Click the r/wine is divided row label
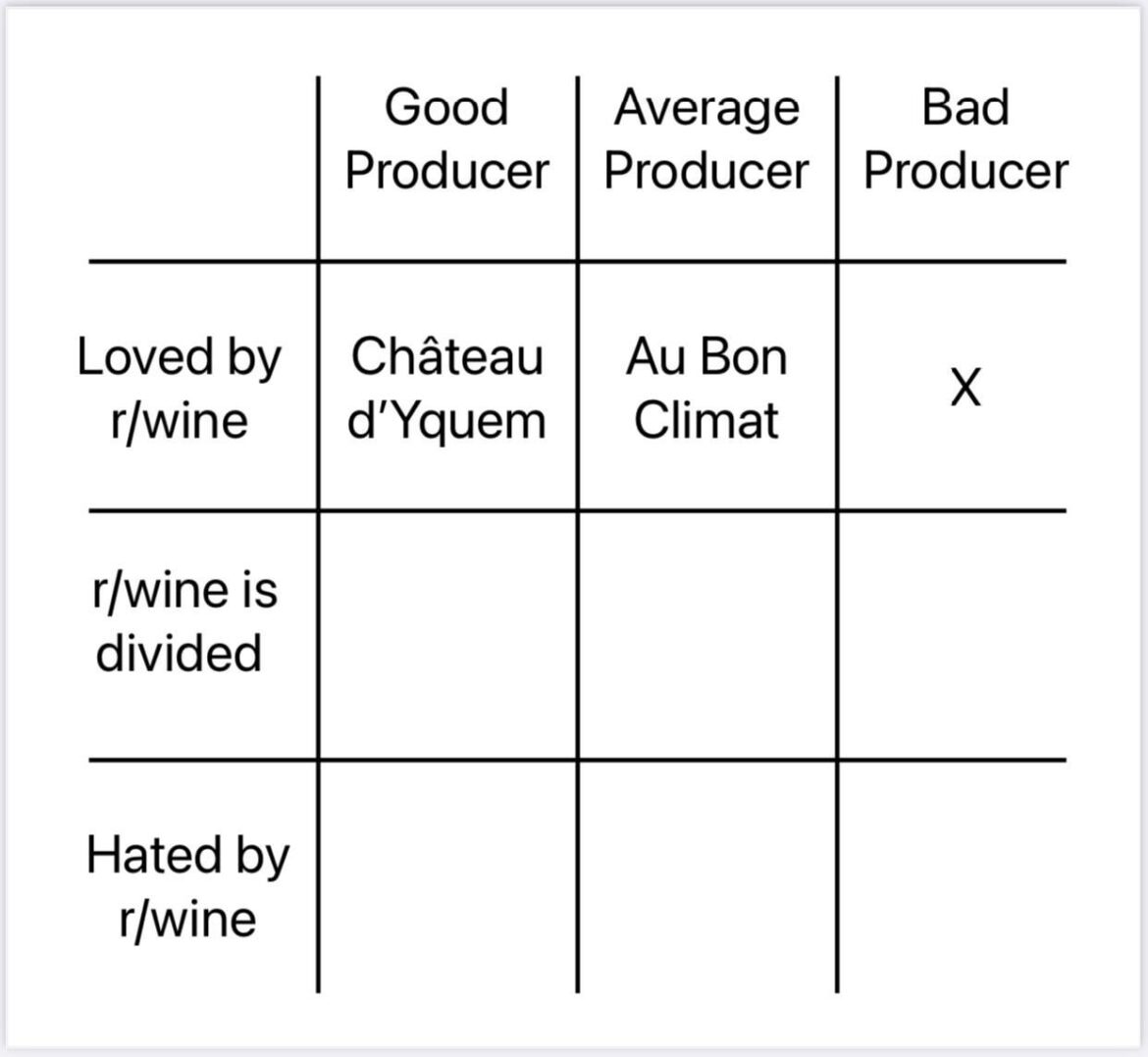This screenshot has width=1148, height=1057. pos(183,622)
